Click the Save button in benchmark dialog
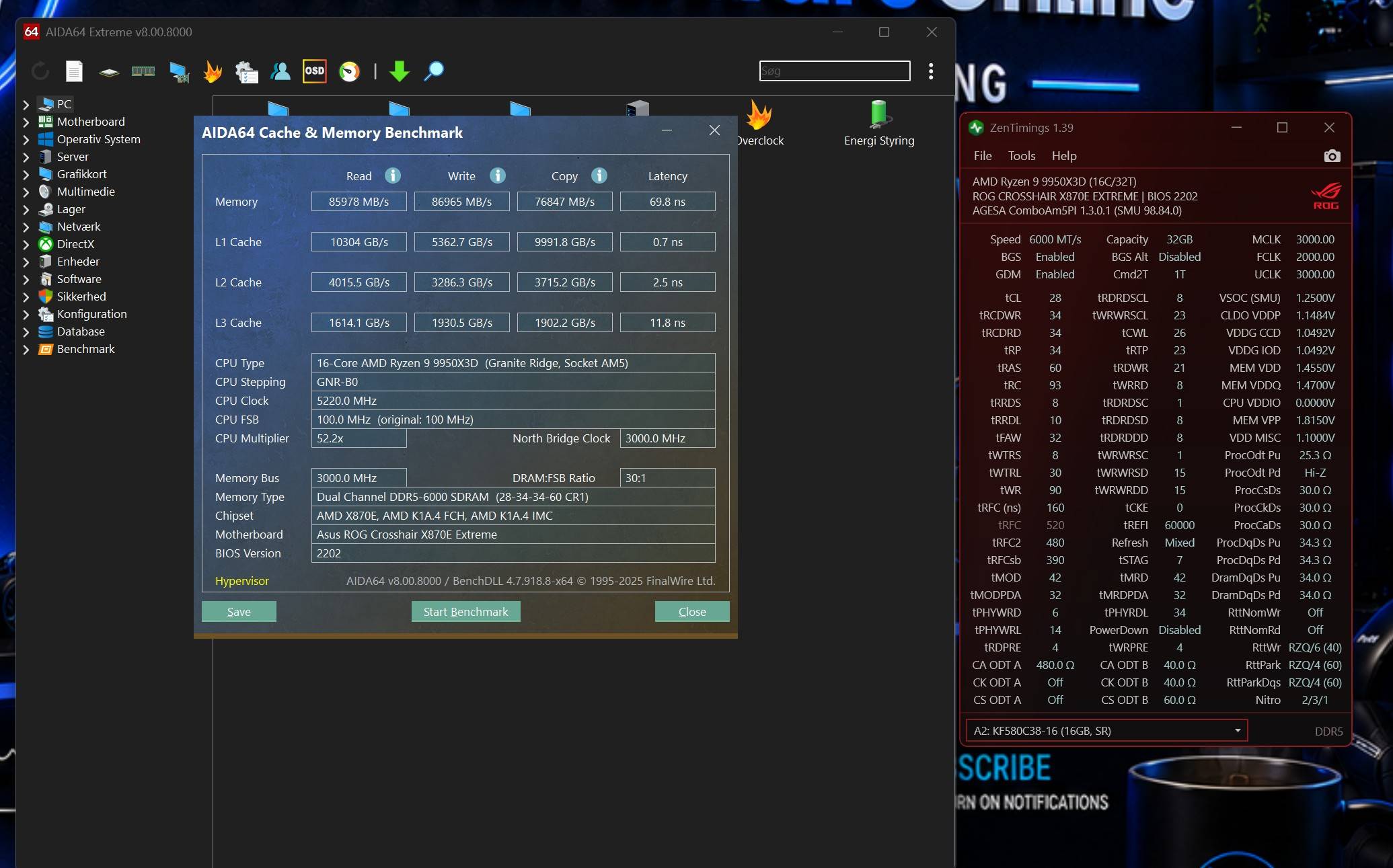Screen dimensions: 1393x868 (239, 612)
